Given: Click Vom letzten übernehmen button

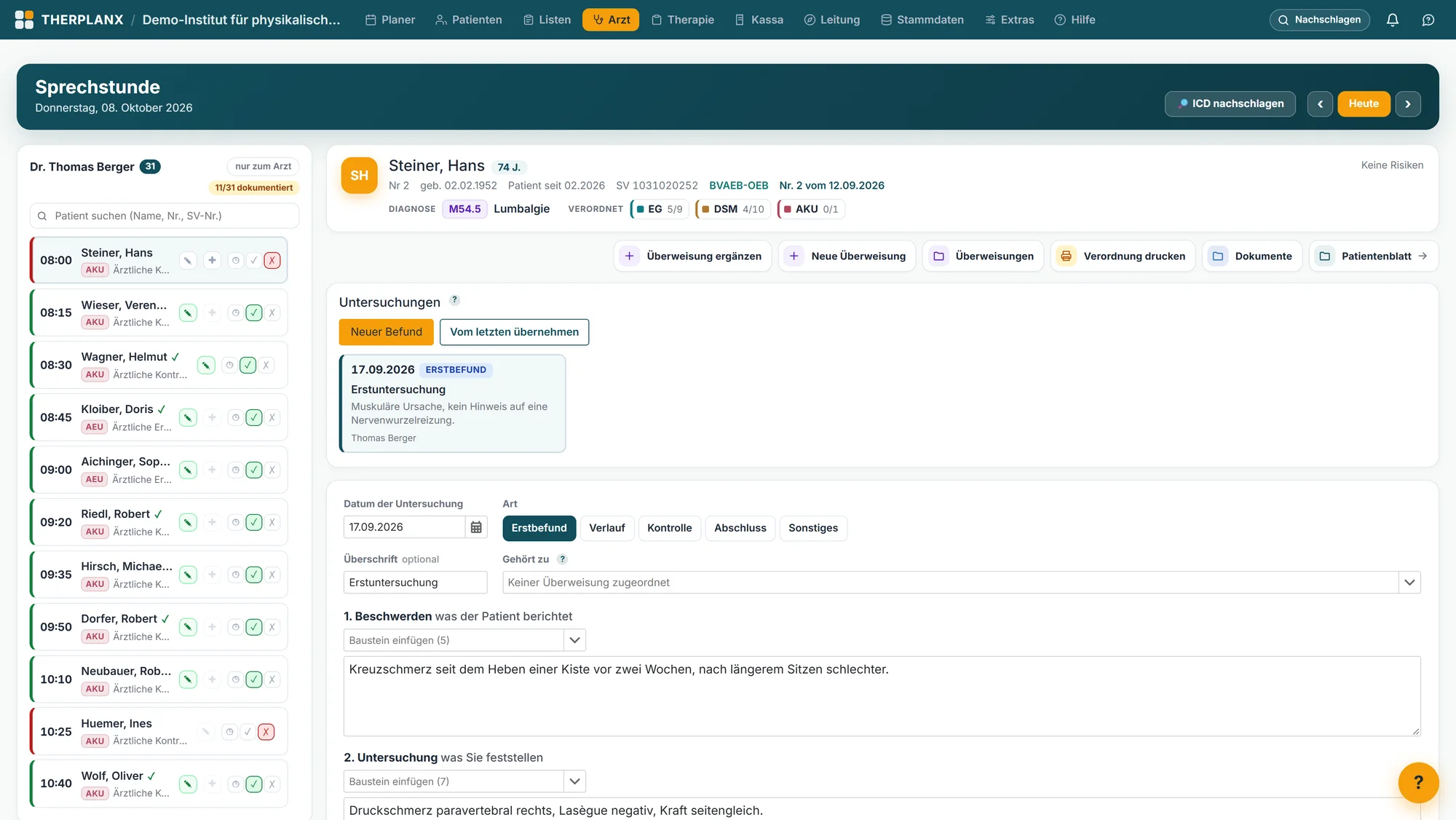Looking at the screenshot, I should coord(515,332).
